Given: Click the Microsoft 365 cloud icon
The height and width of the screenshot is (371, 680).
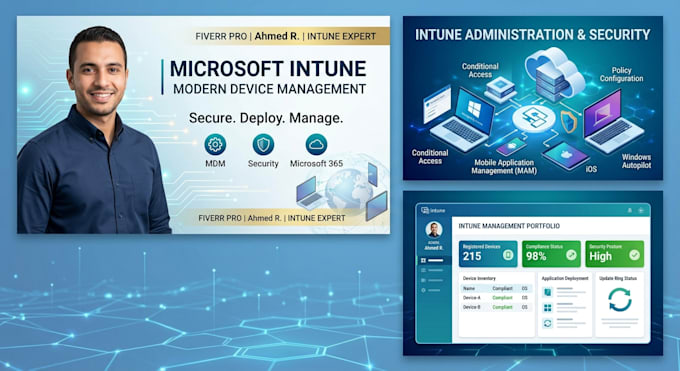Looking at the screenshot, I should coord(316,144).
